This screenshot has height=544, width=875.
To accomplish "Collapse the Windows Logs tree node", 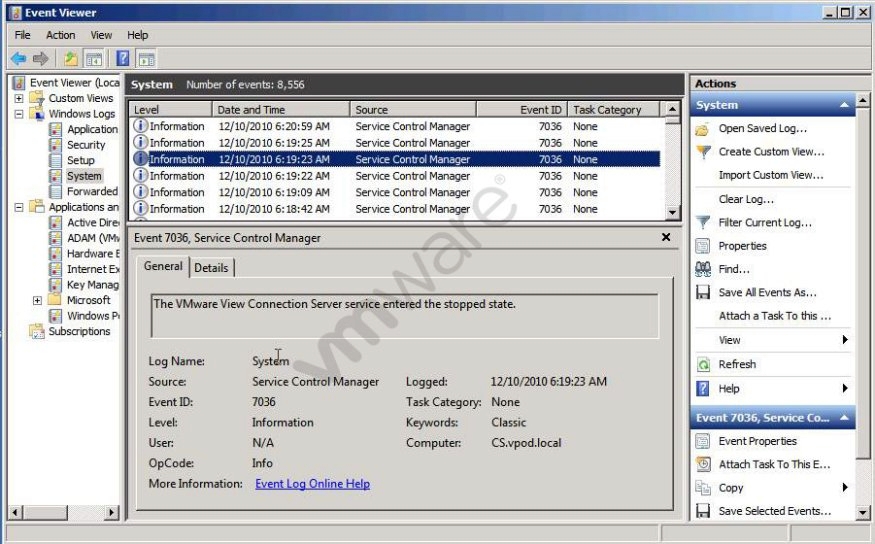I will click(19, 114).
